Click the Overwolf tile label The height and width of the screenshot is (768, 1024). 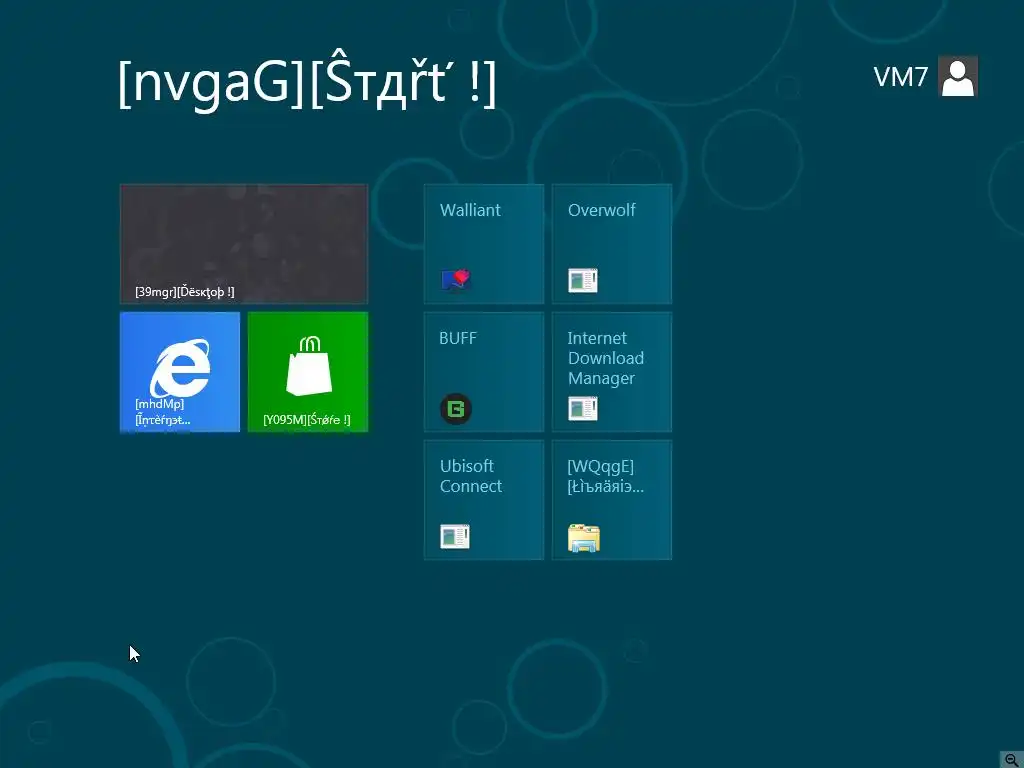(601, 210)
